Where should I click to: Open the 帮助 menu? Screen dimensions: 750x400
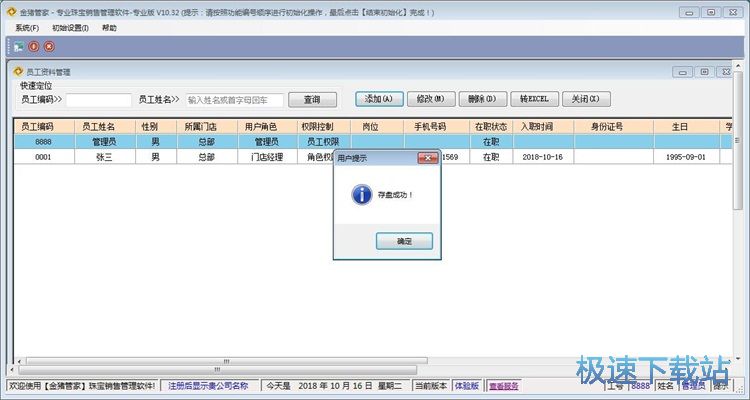109,28
